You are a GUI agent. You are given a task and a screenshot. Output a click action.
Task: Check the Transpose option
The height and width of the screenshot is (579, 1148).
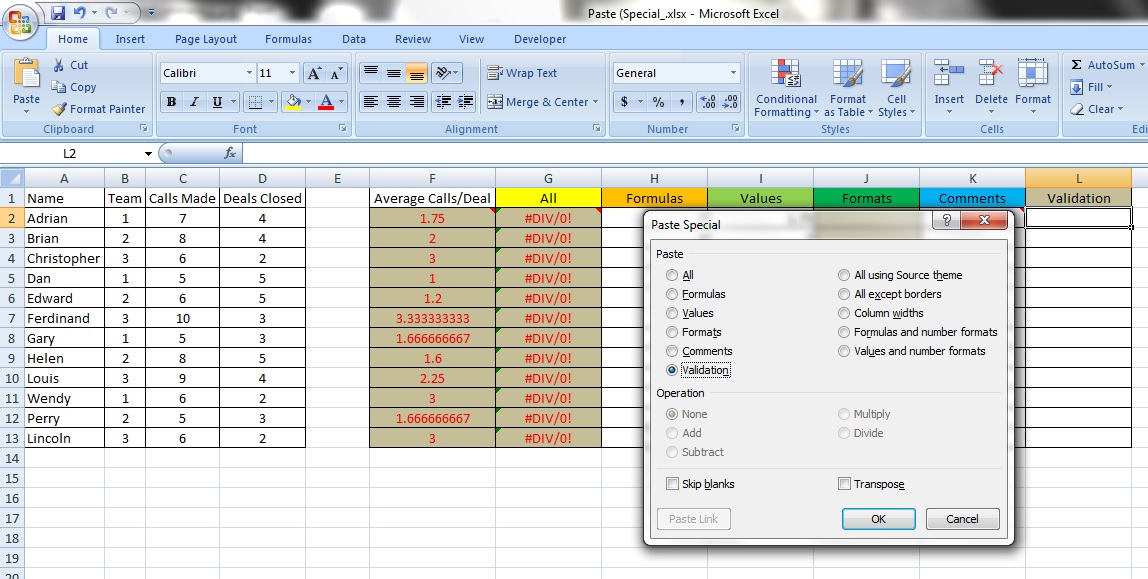click(844, 484)
